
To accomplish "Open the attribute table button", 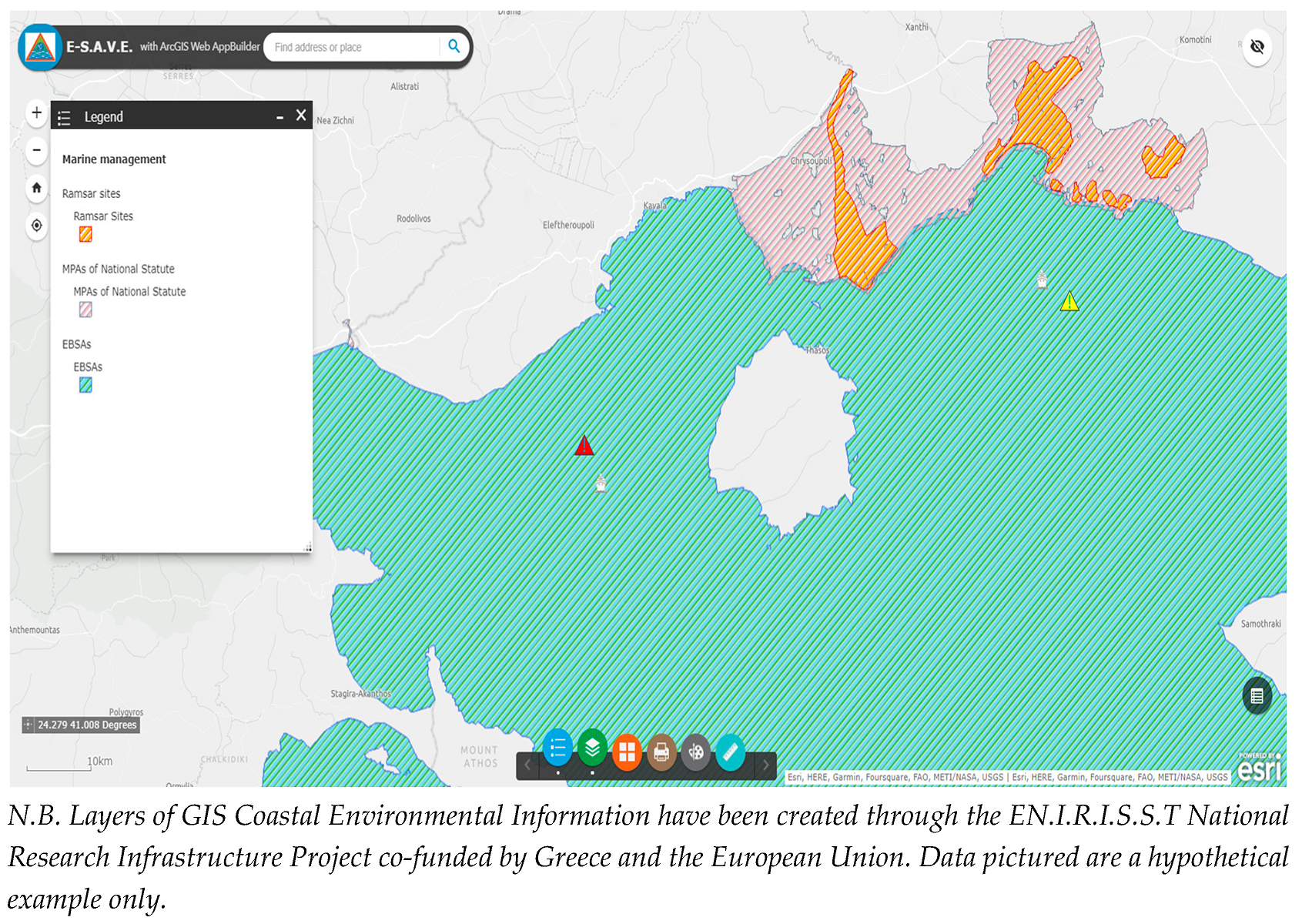I will pos(1257,696).
